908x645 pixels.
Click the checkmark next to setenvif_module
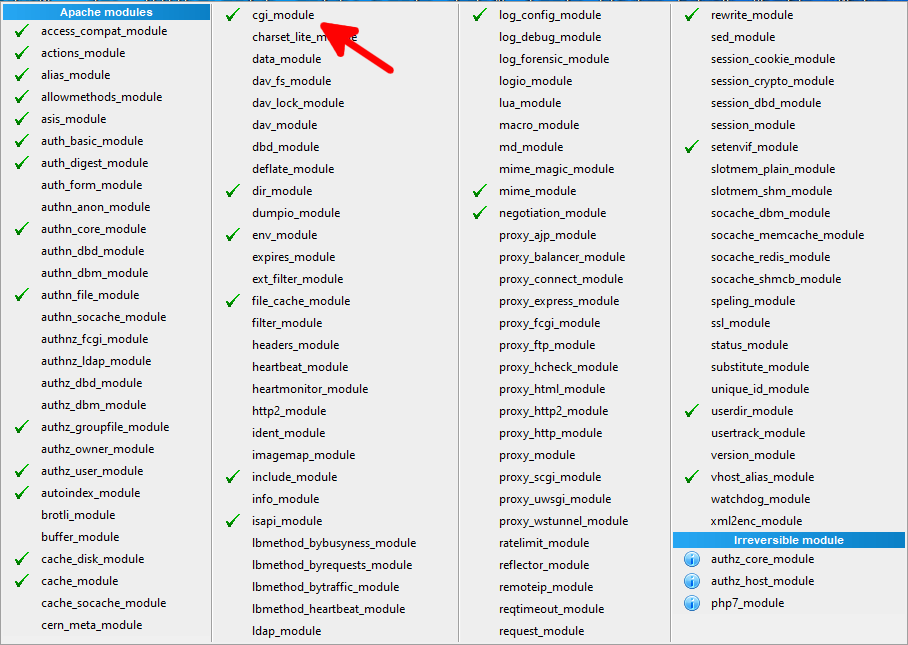point(691,147)
